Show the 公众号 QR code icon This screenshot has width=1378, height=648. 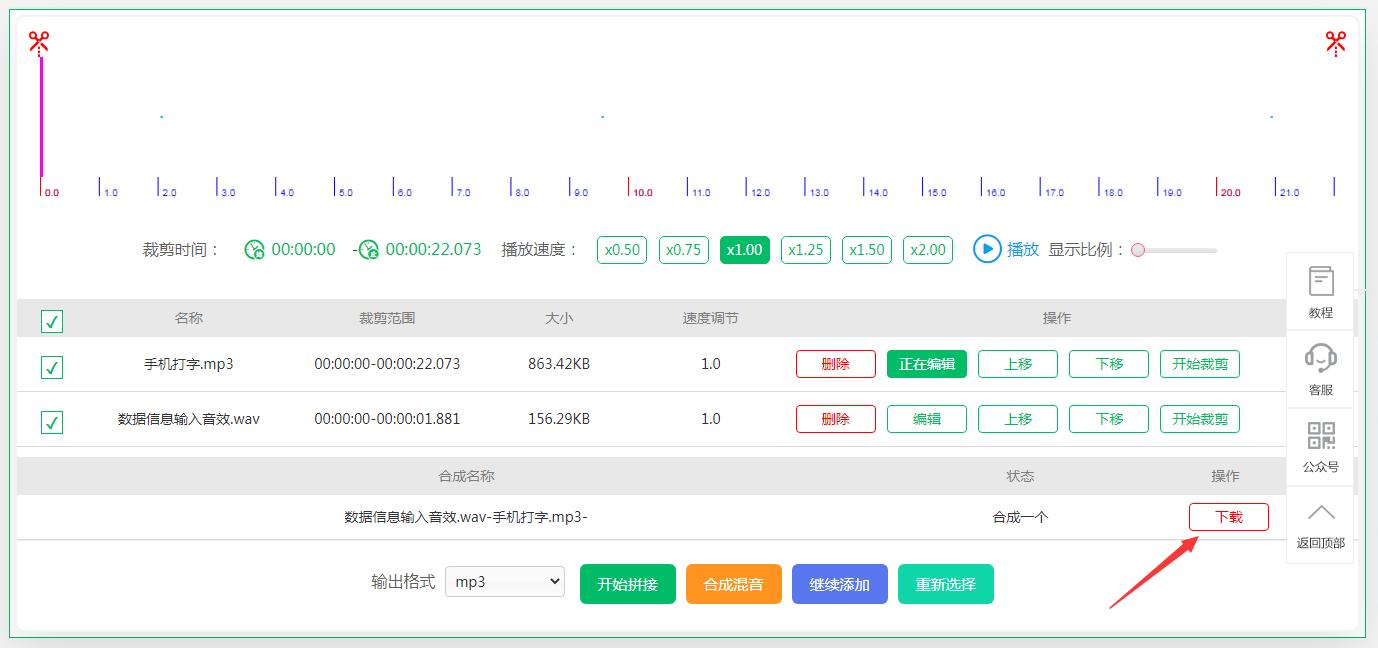click(x=1320, y=446)
